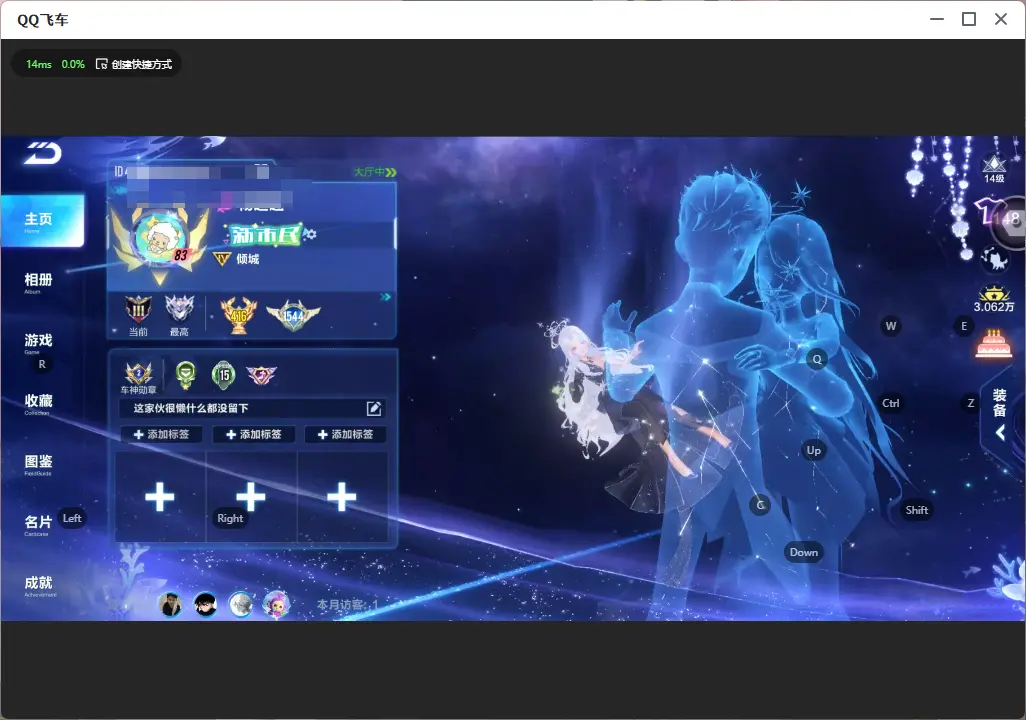Maximize the QQ飞车 window

click(969, 20)
